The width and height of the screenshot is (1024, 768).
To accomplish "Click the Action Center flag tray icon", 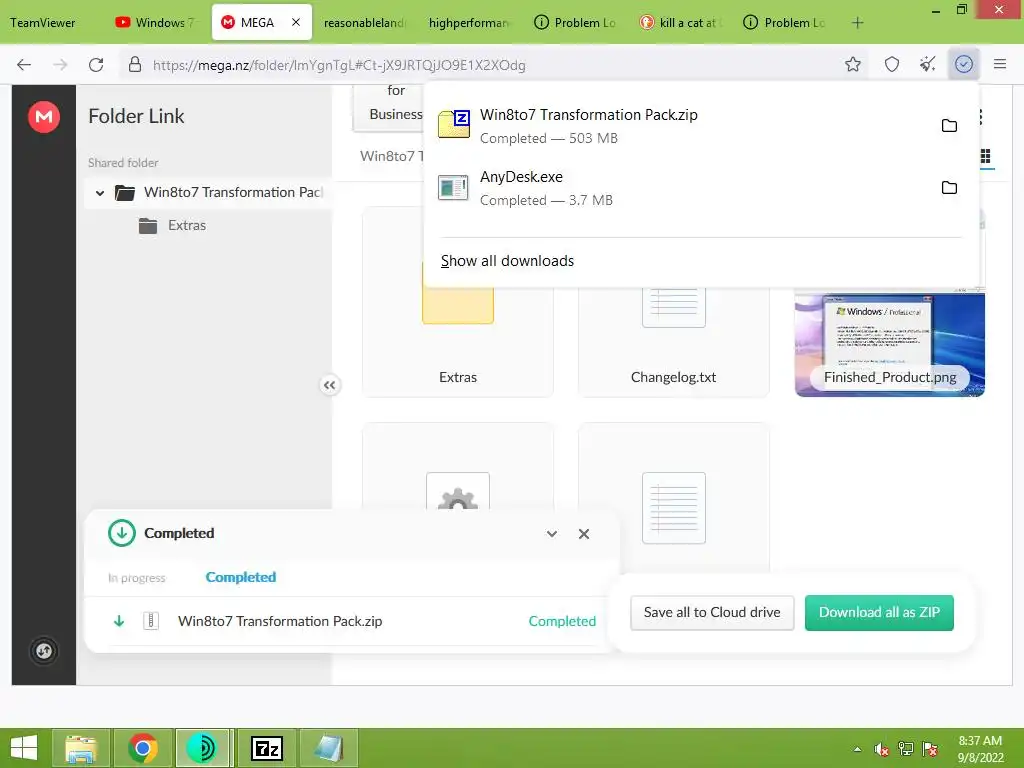I will tap(930, 749).
